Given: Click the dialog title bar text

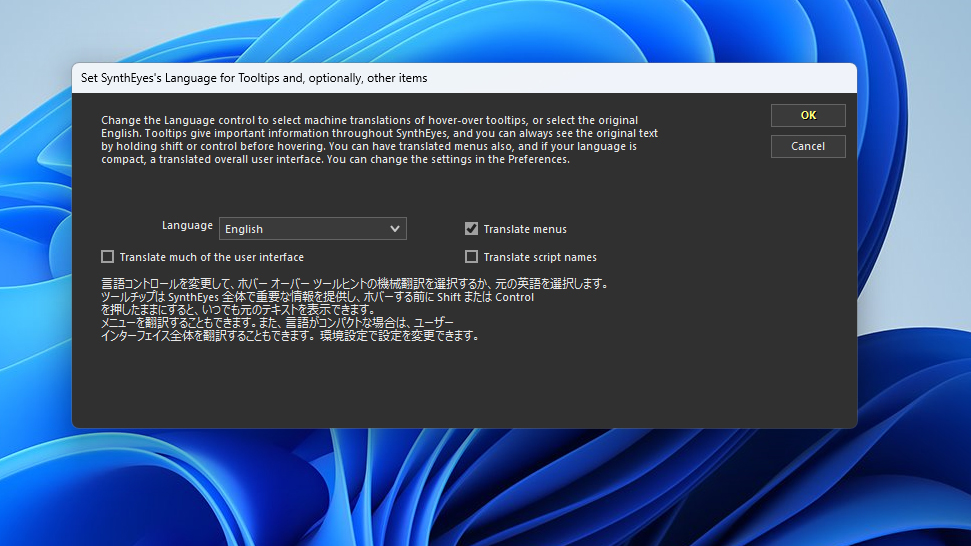Looking at the screenshot, I should pyautogui.click(x=254, y=78).
